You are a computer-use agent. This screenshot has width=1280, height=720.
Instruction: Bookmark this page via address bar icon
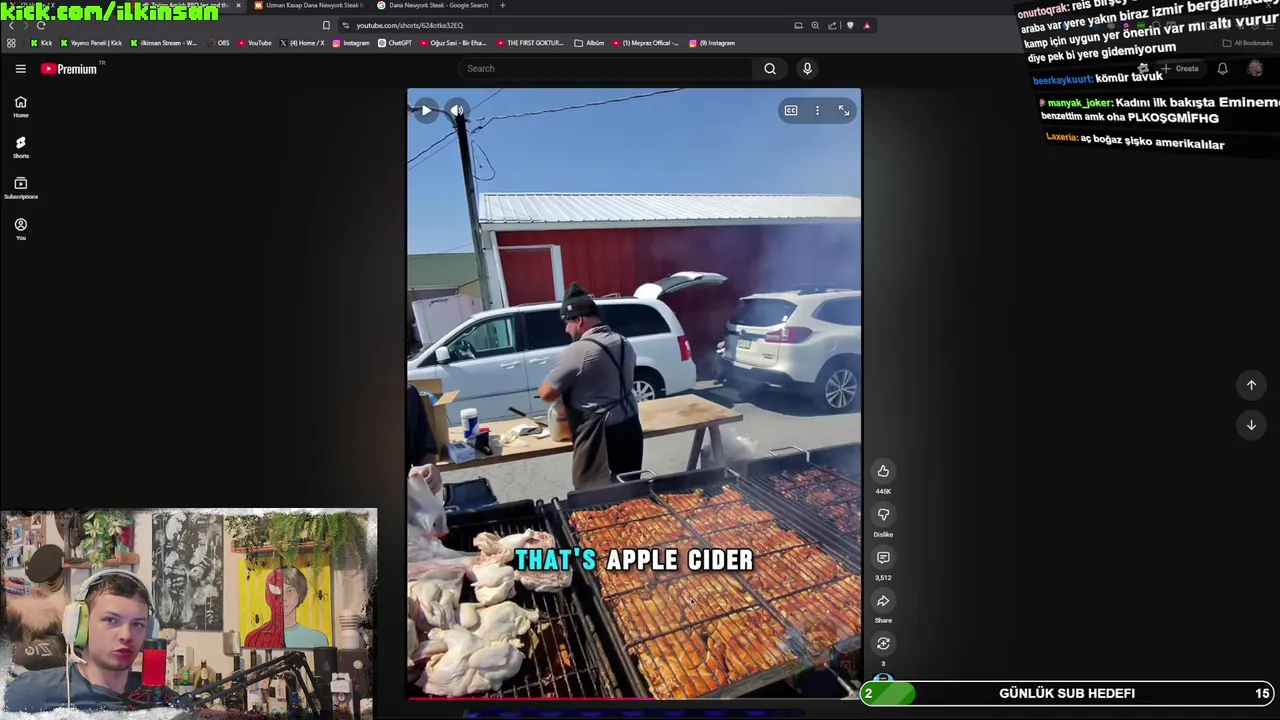pos(326,25)
